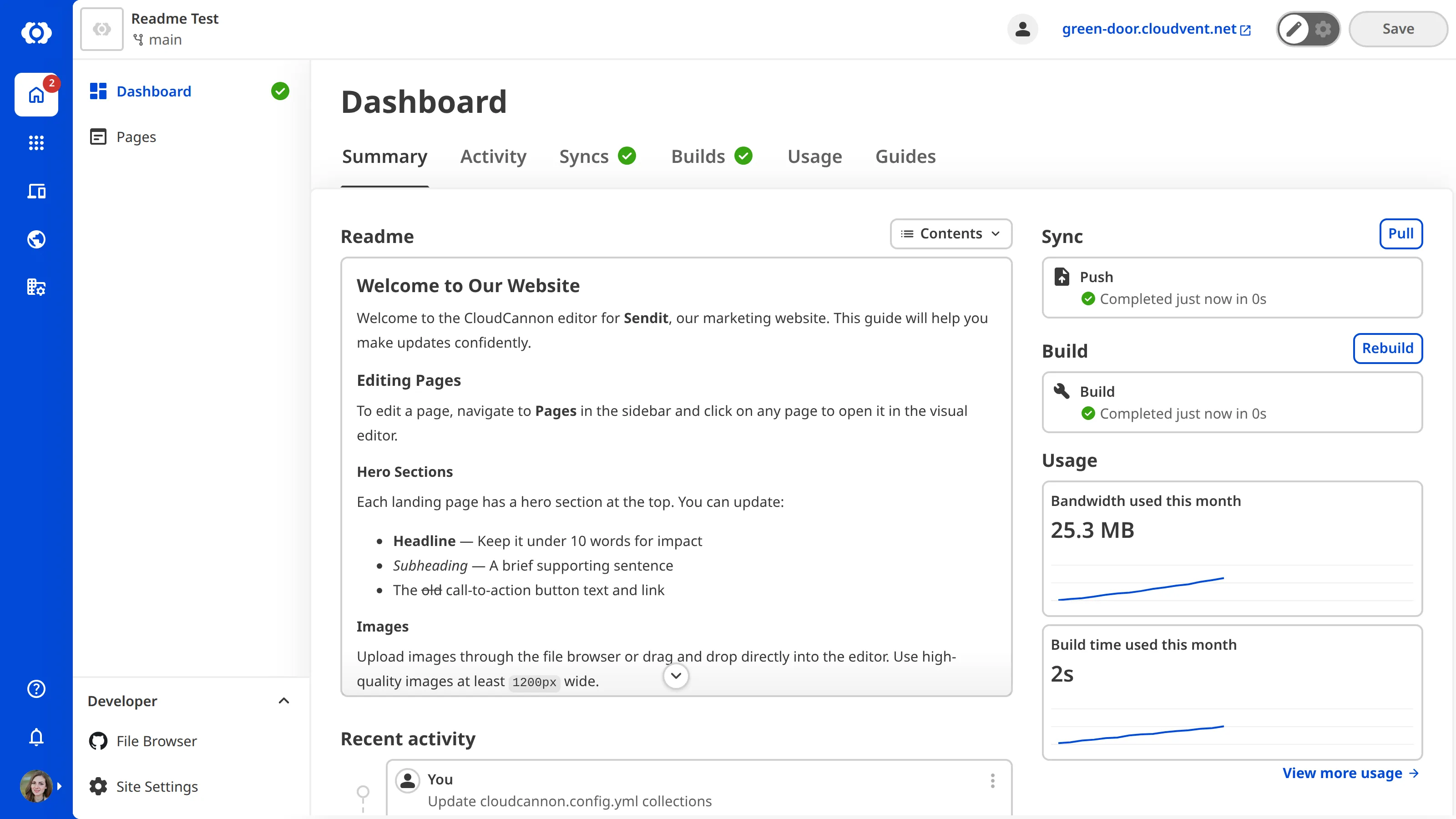Expand the Readme with the down chevron

[x=675, y=675]
